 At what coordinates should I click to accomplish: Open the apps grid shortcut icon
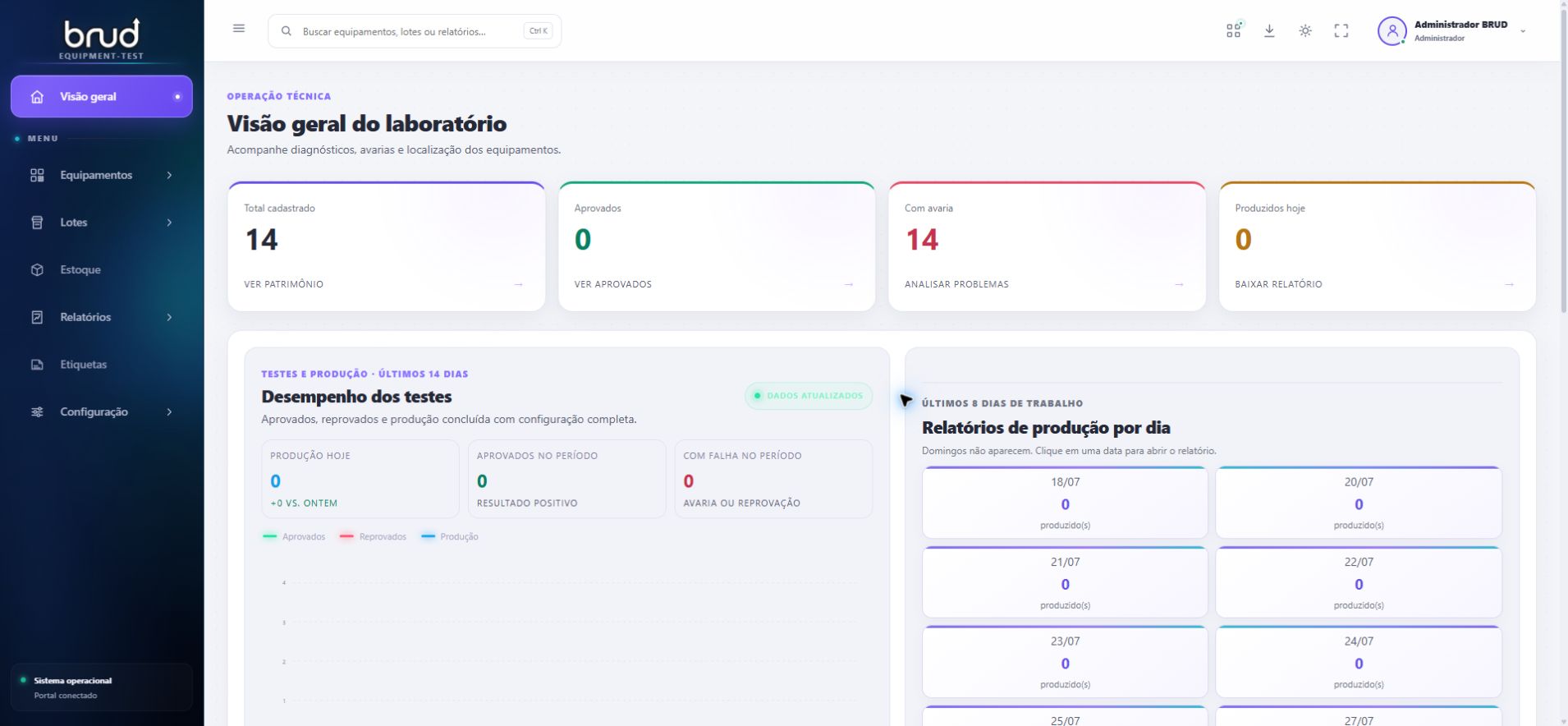pyautogui.click(x=1234, y=30)
